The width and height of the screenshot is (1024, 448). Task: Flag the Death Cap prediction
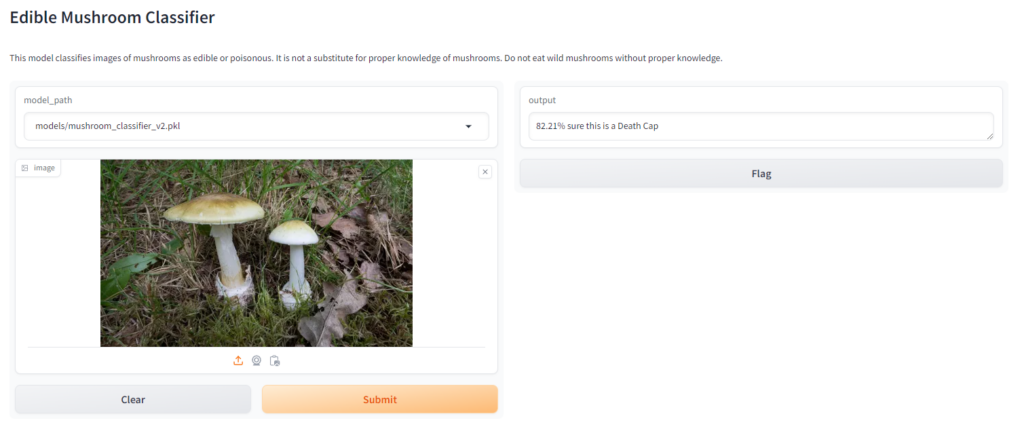coord(761,174)
